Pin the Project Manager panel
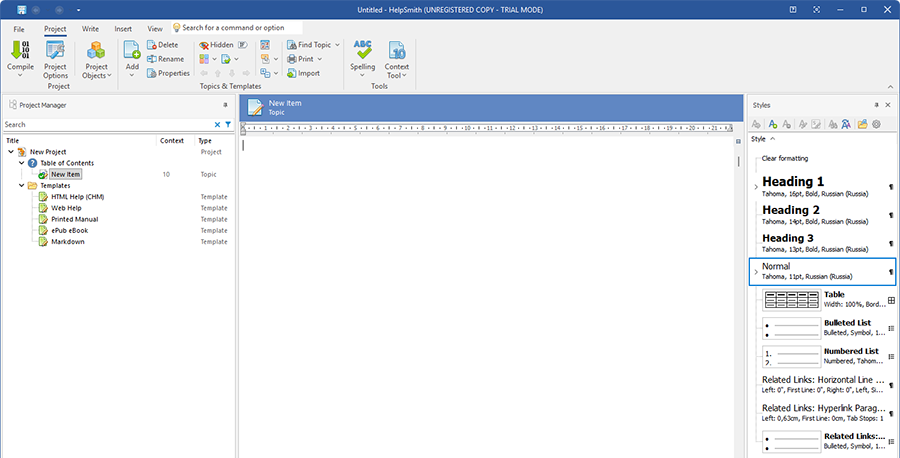Image resolution: width=900 pixels, height=458 pixels. tap(225, 105)
